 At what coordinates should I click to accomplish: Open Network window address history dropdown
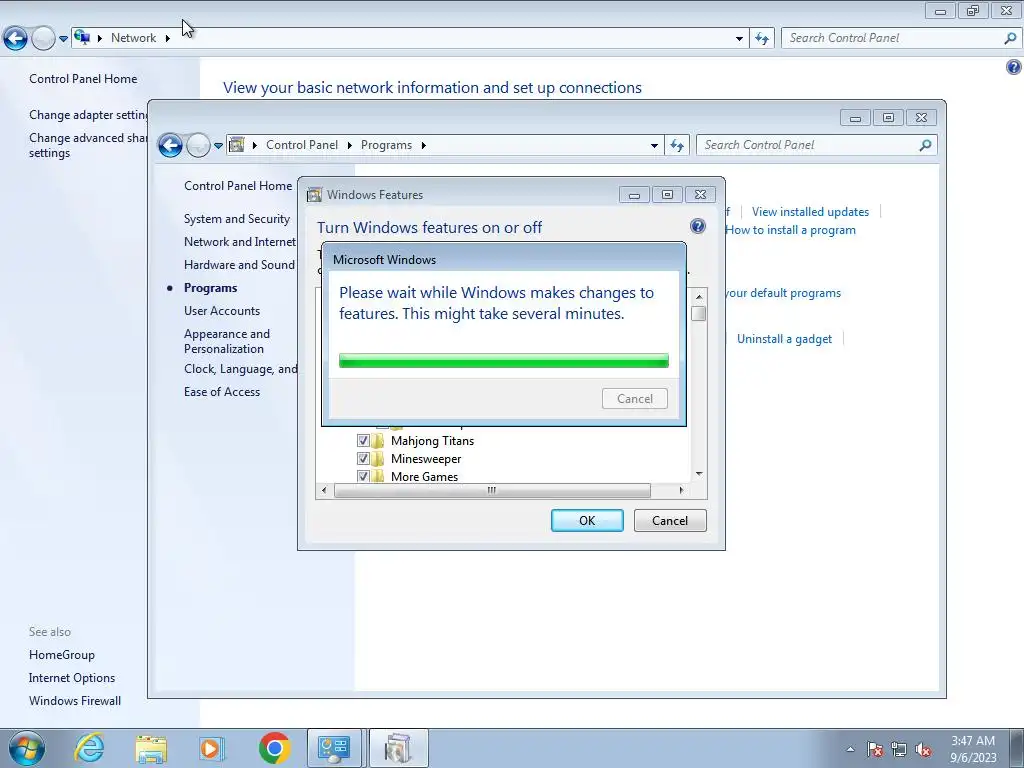tap(739, 39)
